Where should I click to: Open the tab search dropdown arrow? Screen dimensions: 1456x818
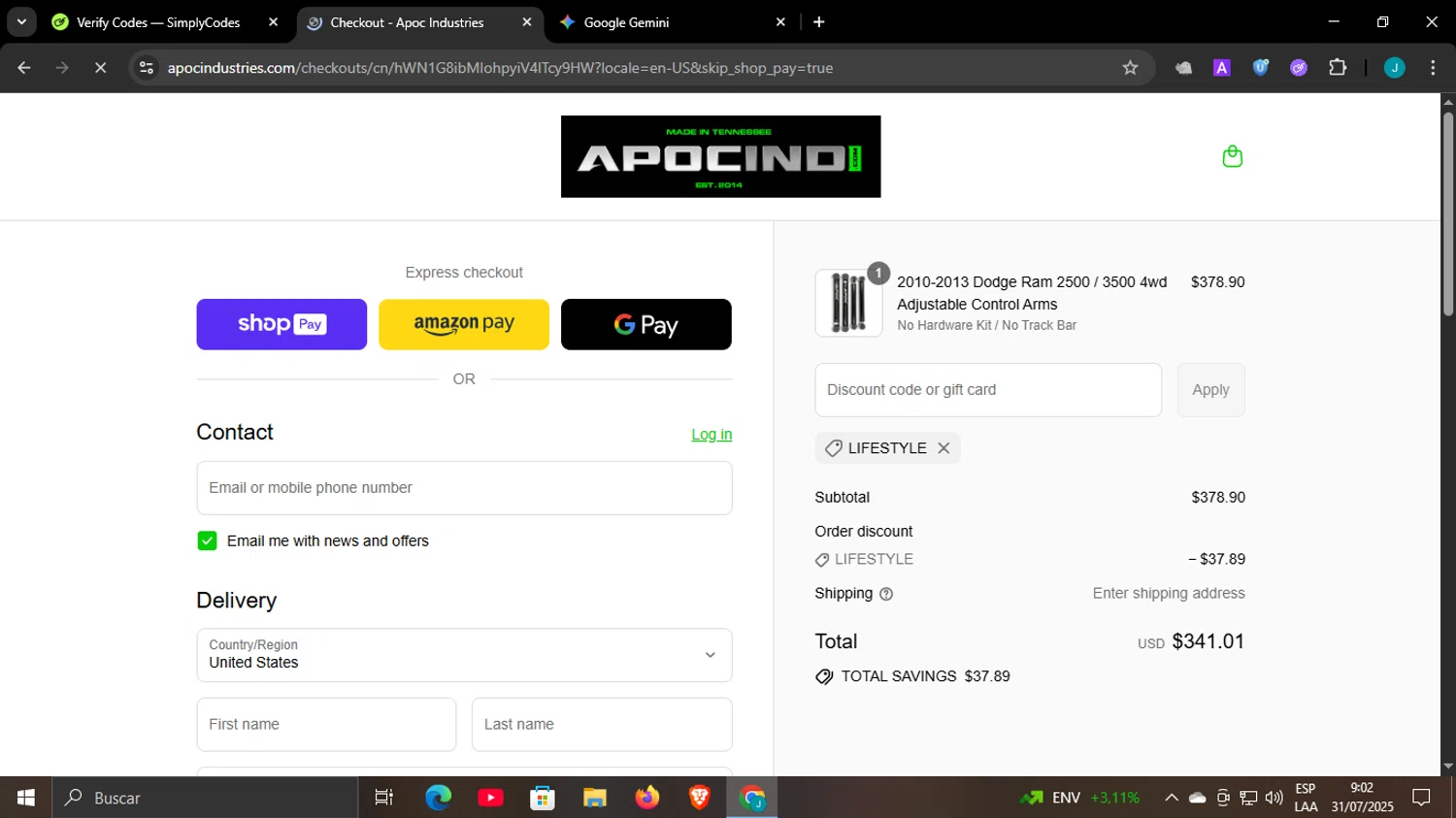(21, 22)
